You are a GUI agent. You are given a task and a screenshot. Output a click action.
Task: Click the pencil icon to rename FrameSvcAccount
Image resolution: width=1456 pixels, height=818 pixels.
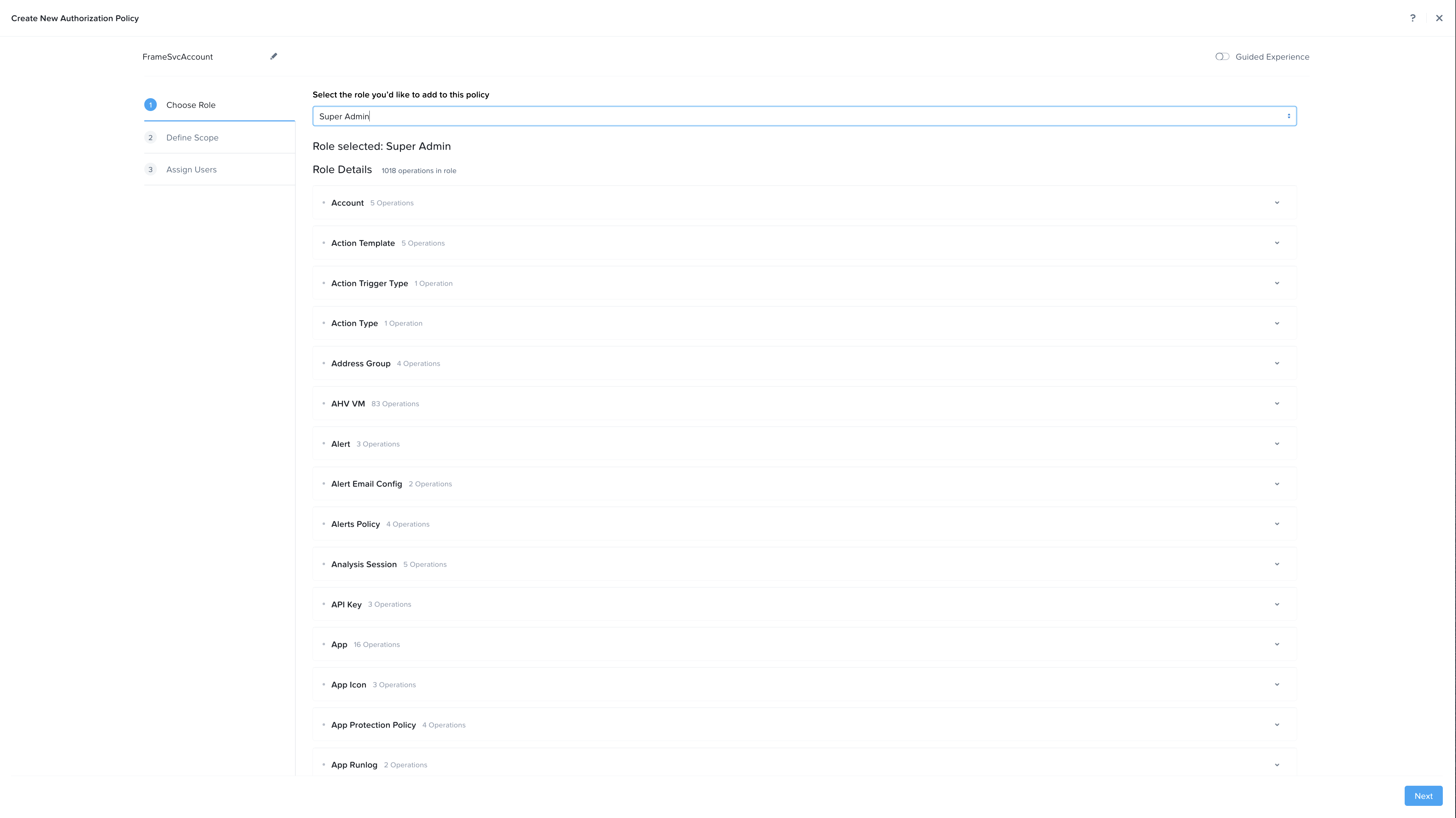tap(273, 56)
